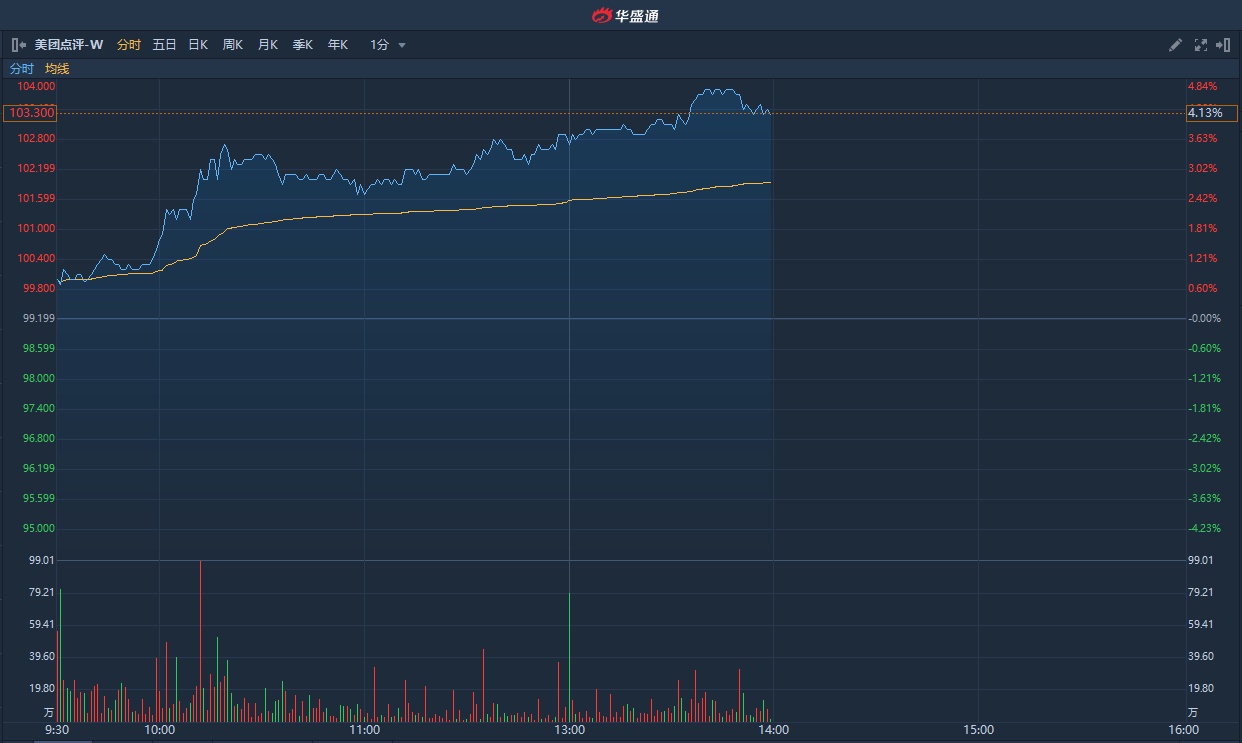This screenshot has height=743, width=1242.
Task: Select the 月K monthly chart tab
Action: (x=268, y=45)
